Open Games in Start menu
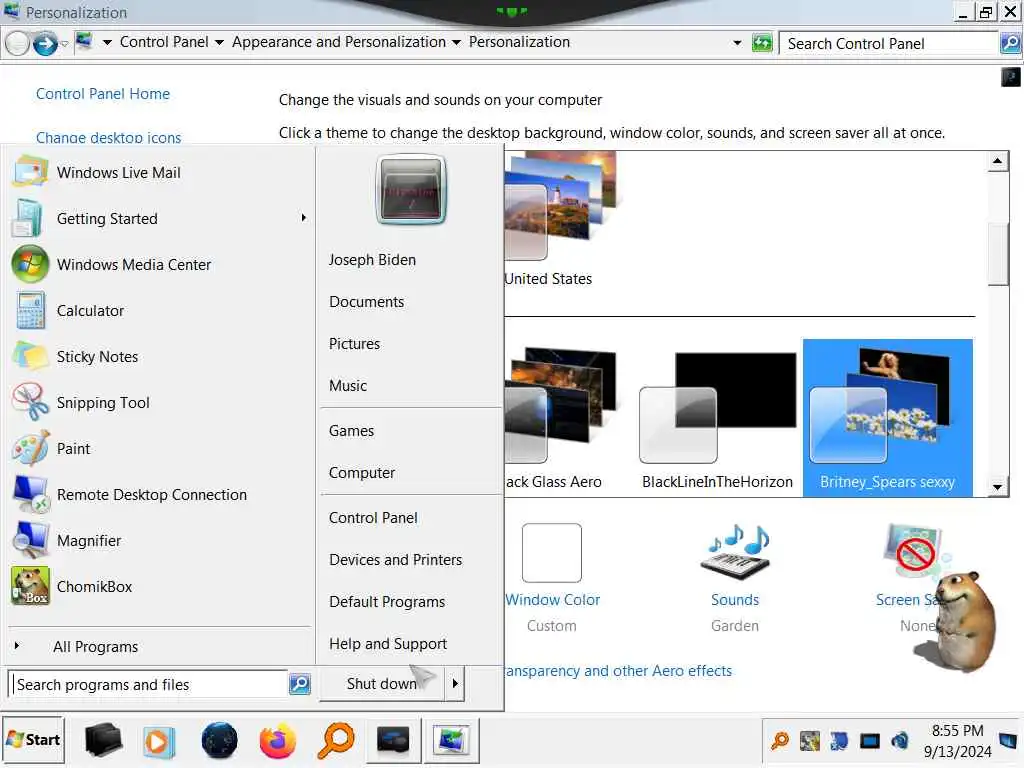Screen dimensions: 1024x768 point(351,431)
